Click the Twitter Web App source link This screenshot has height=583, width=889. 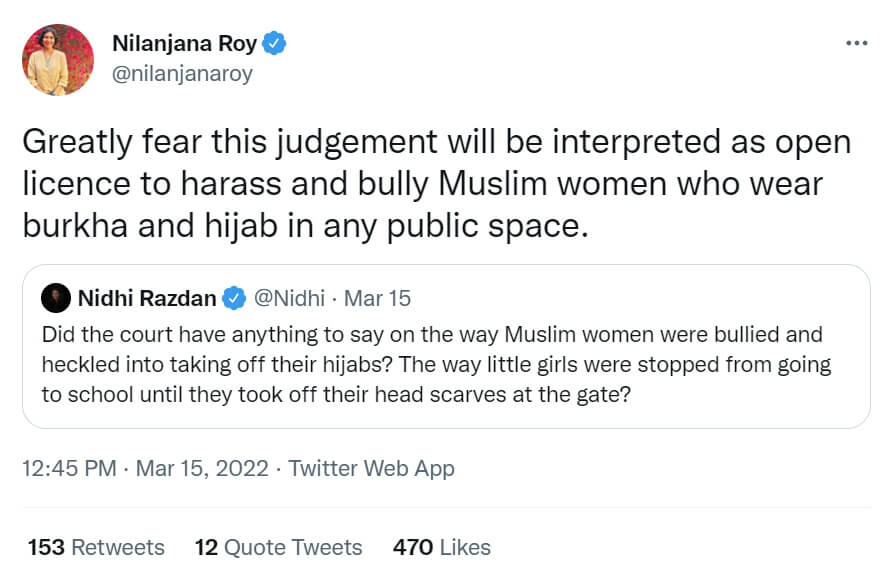tap(371, 468)
